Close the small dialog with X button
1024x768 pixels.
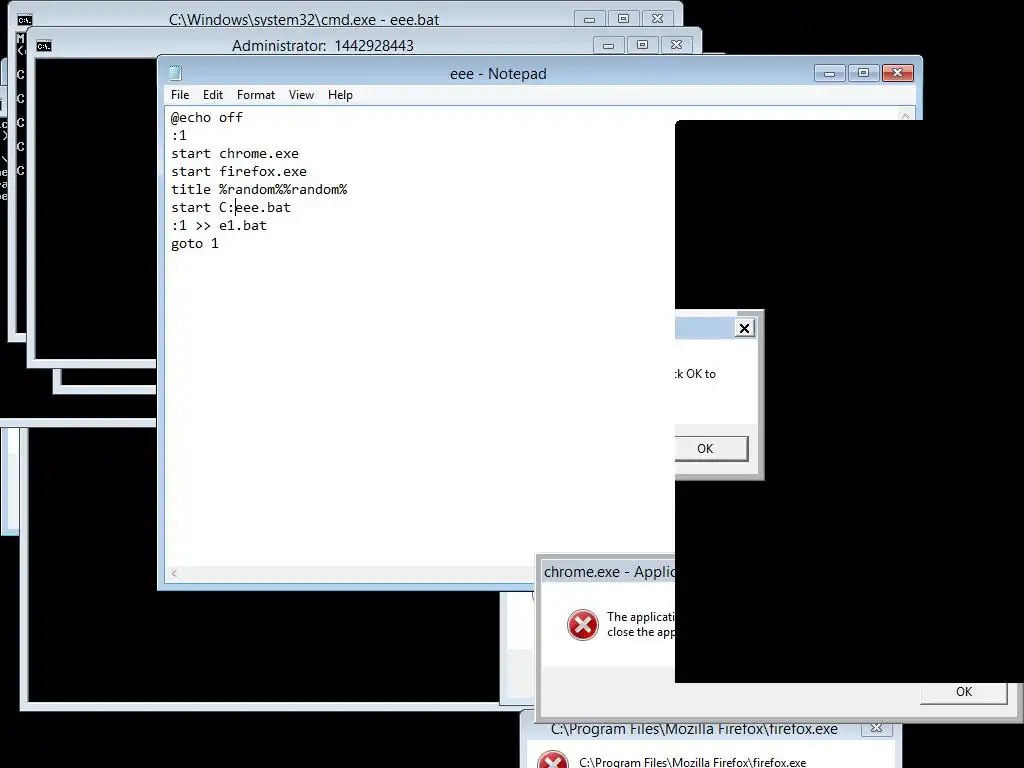click(x=744, y=328)
